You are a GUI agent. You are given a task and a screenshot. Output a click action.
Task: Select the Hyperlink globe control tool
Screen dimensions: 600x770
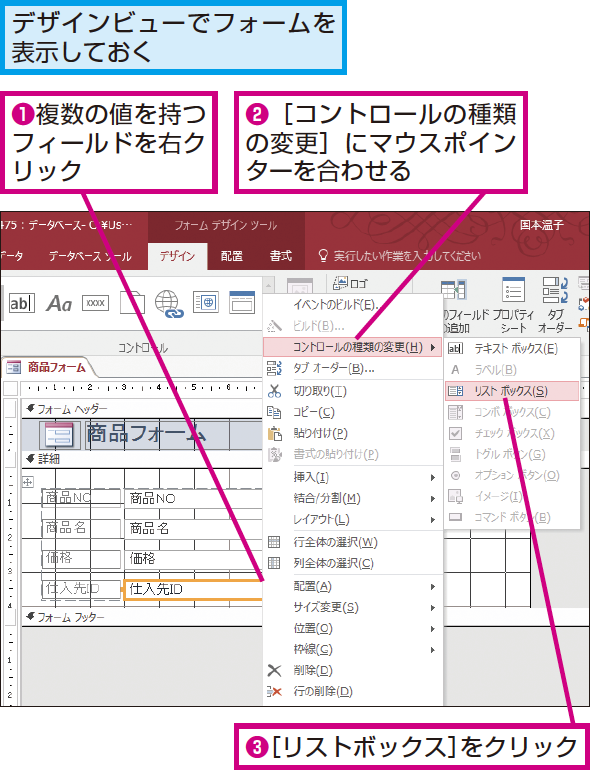(x=169, y=303)
